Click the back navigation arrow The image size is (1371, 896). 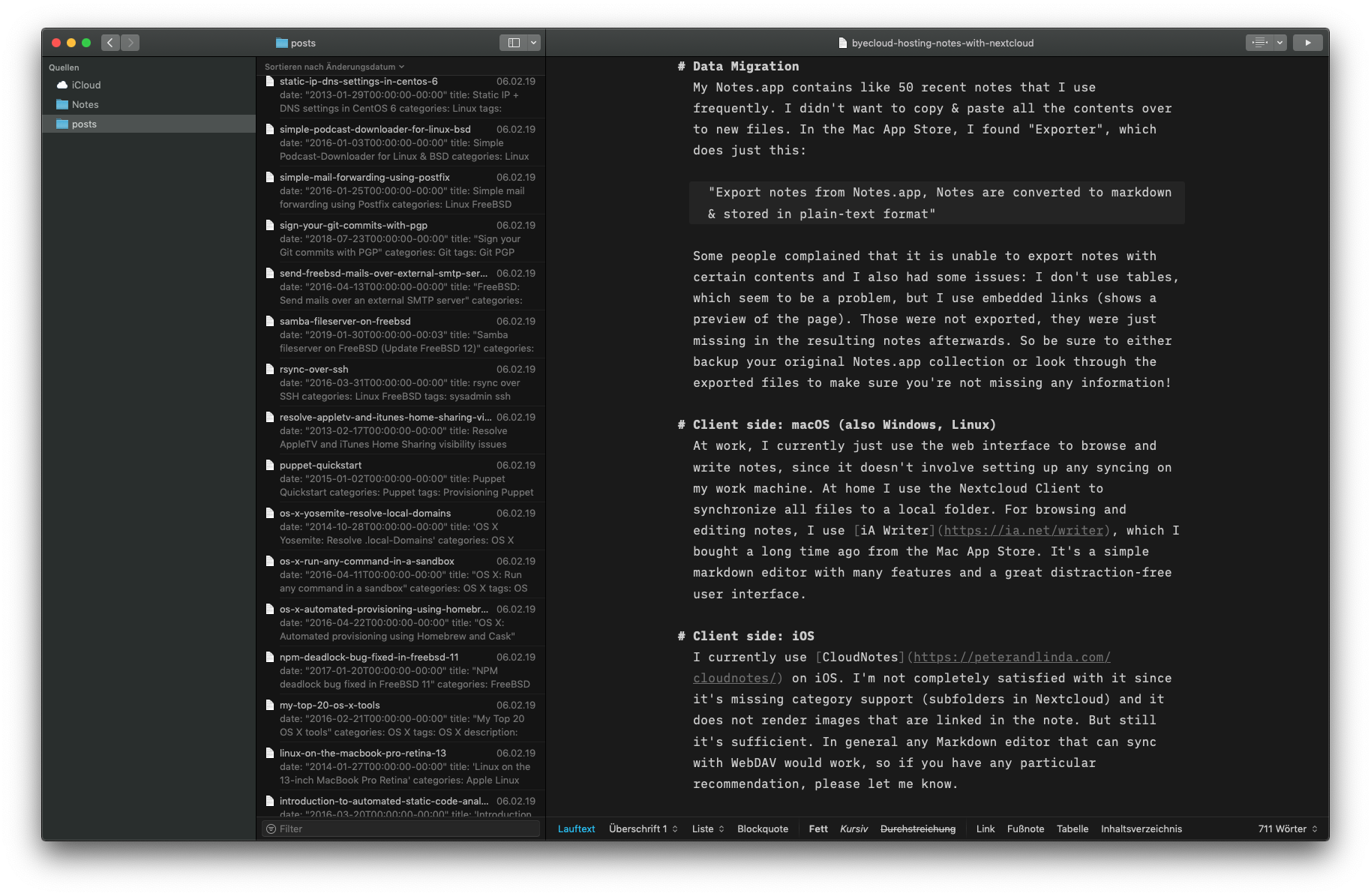[110, 43]
